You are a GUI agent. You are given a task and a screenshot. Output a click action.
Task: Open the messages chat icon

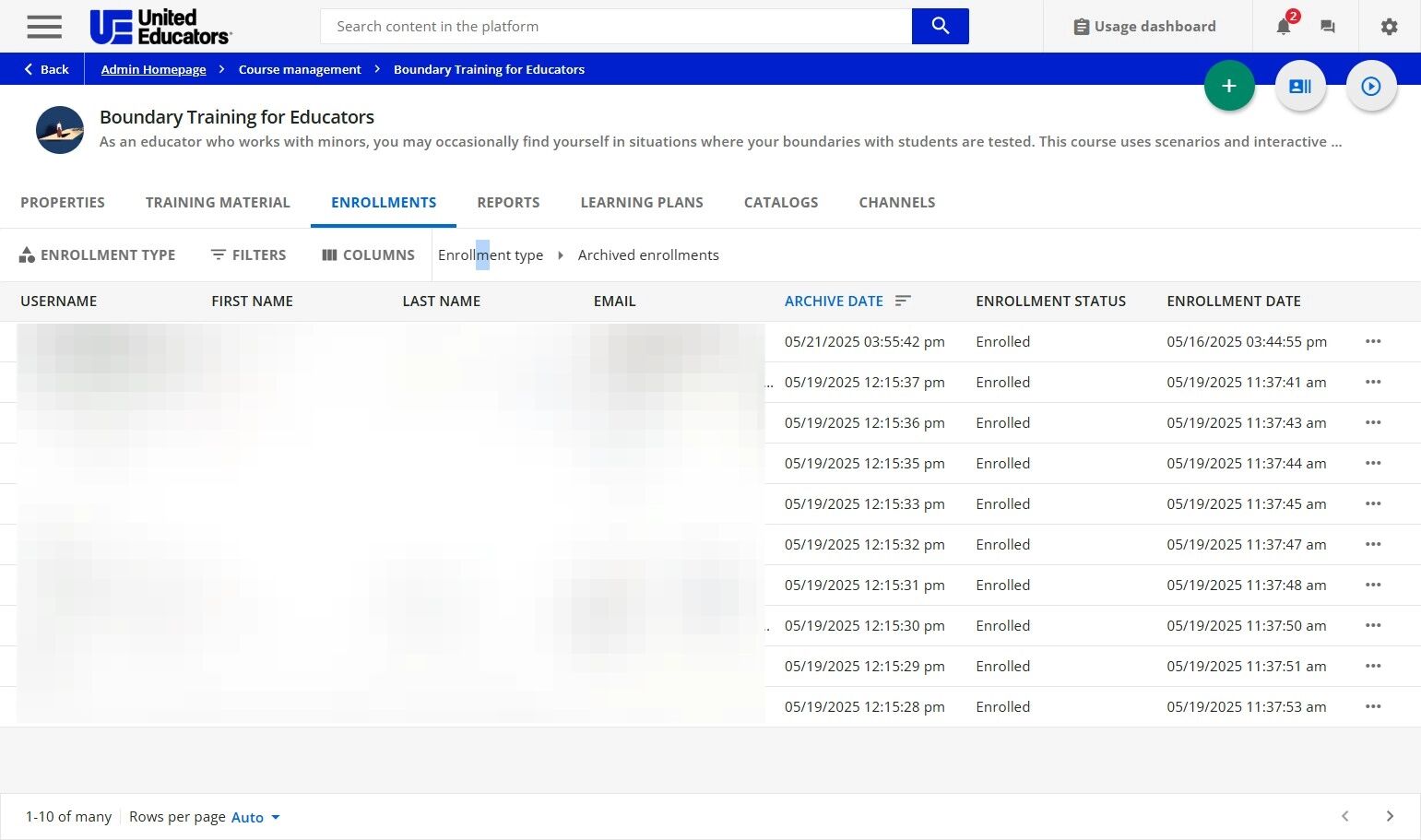[x=1328, y=27]
